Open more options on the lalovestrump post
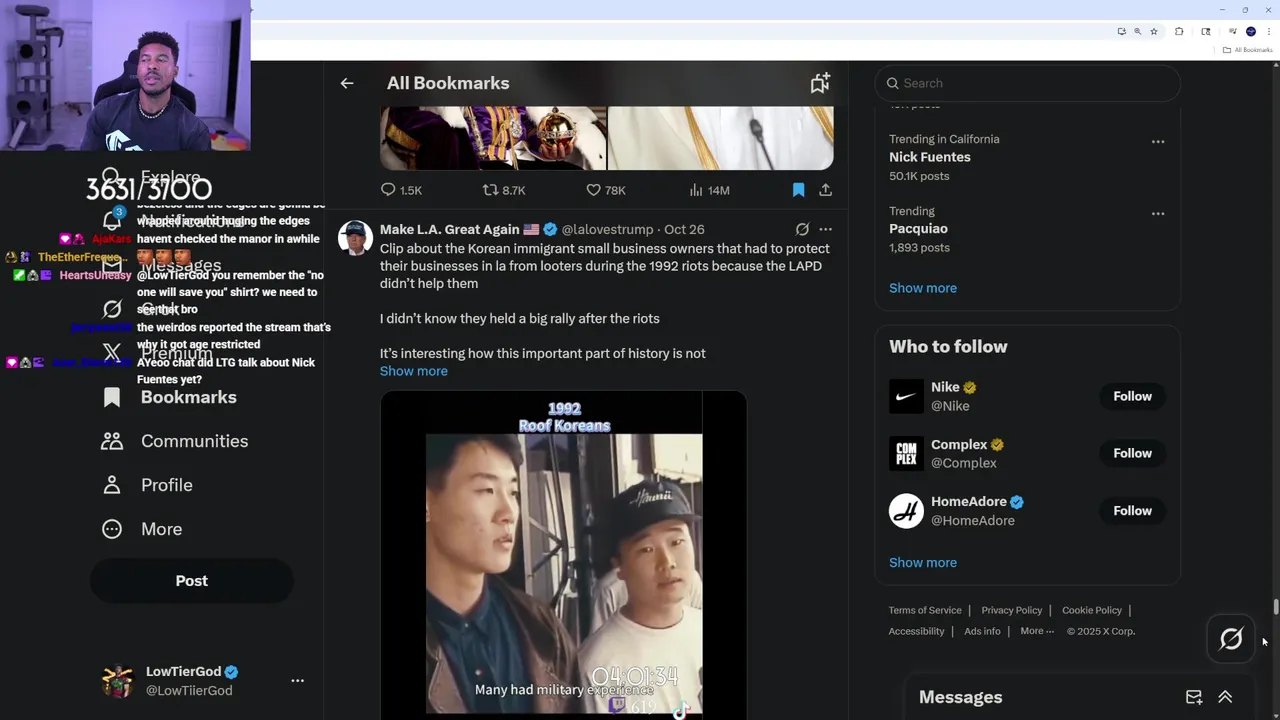This screenshot has height=720, width=1280. [825, 229]
